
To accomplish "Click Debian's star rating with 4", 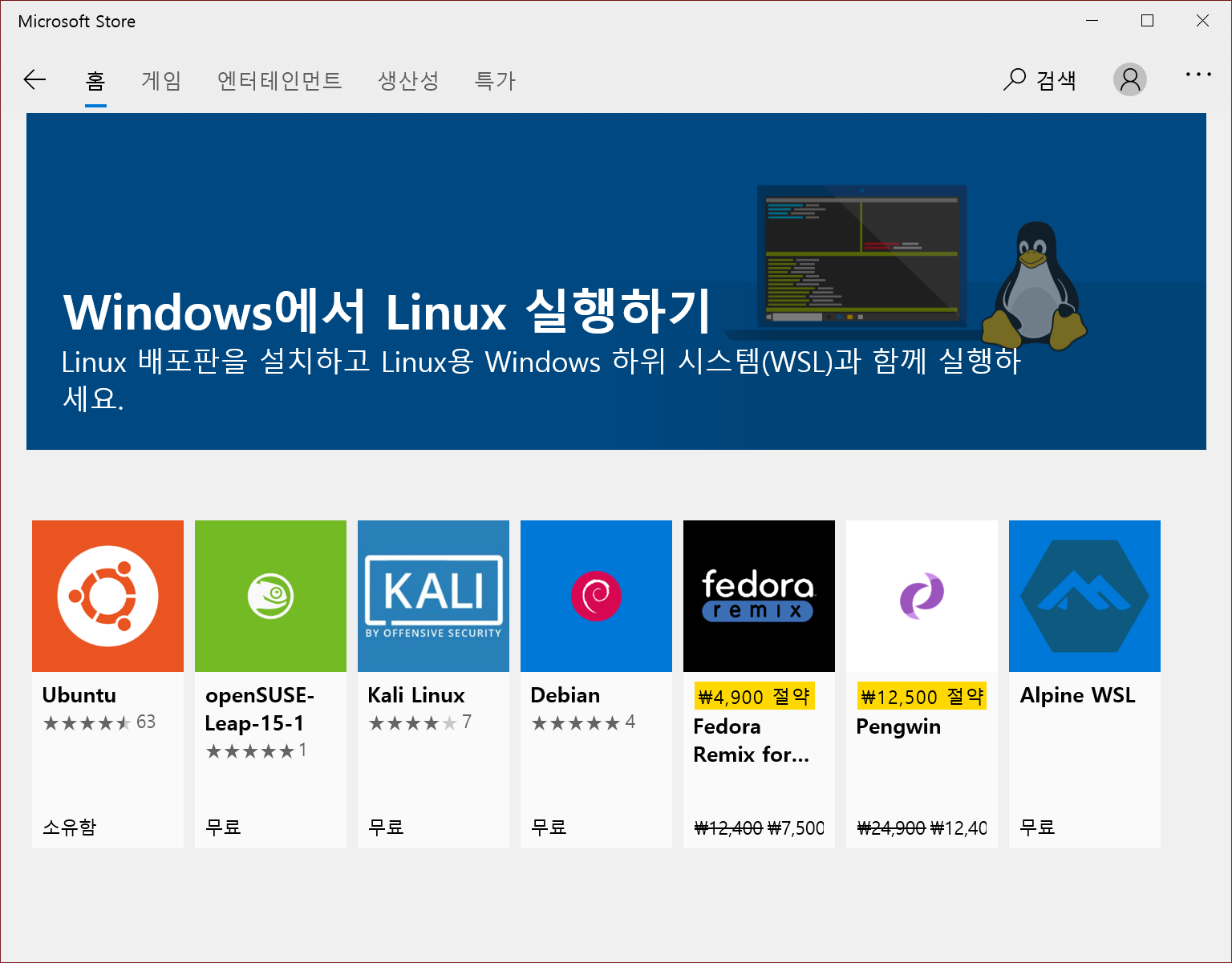I will 583,722.
